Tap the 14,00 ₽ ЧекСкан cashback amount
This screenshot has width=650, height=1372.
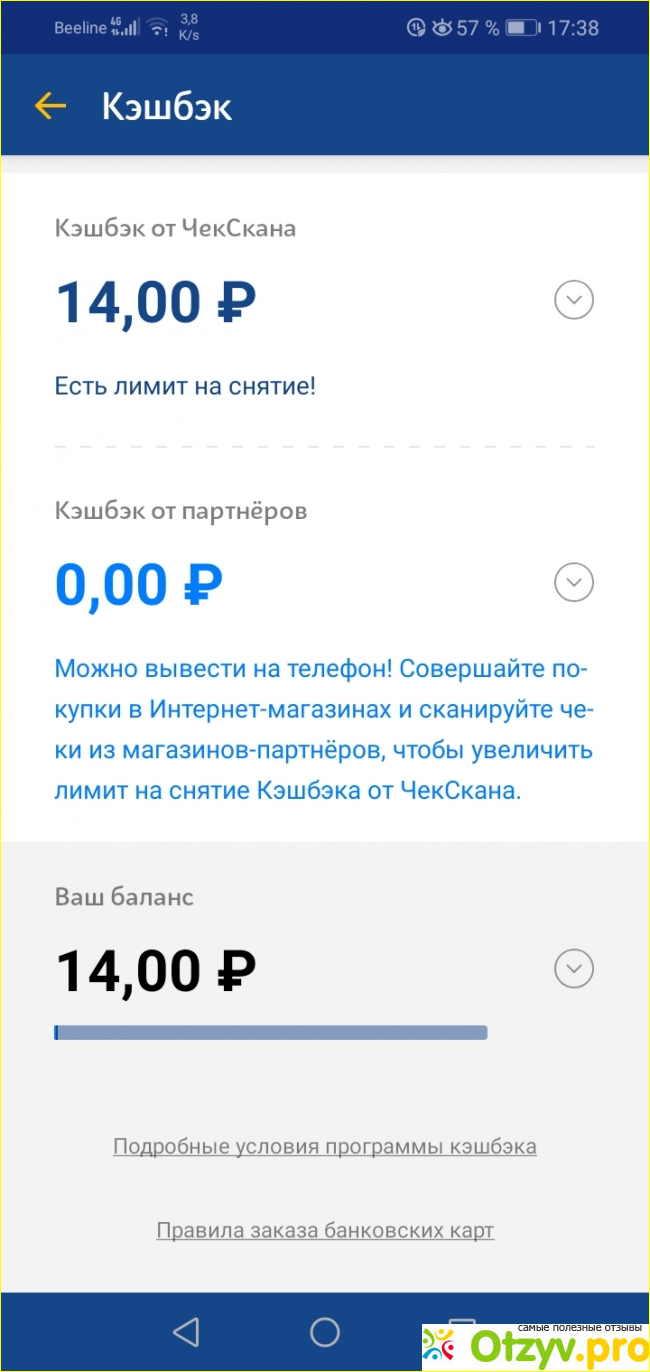tap(156, 302)
